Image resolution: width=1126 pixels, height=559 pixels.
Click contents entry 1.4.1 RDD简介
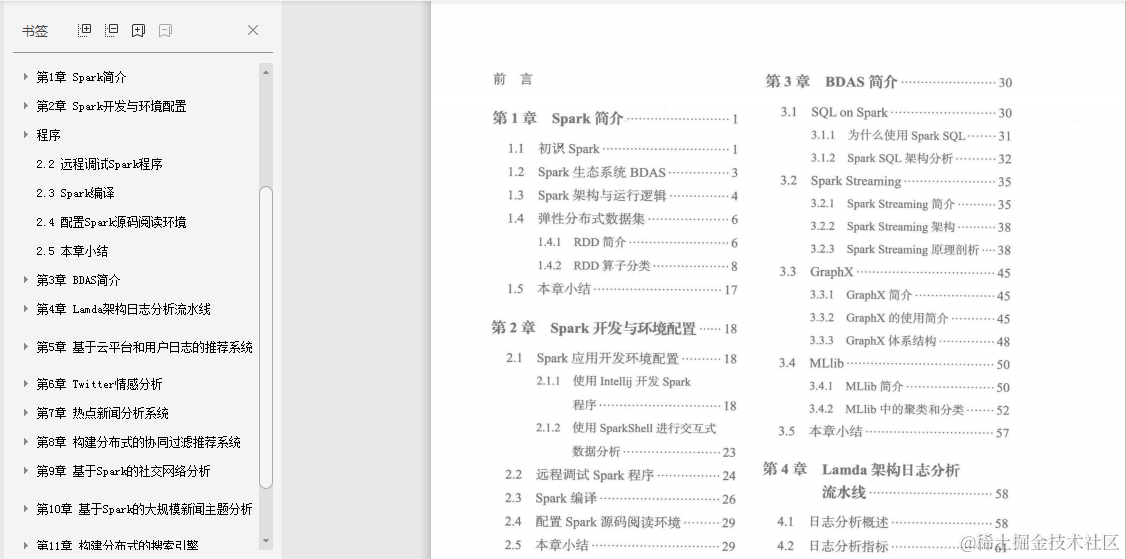582,242
